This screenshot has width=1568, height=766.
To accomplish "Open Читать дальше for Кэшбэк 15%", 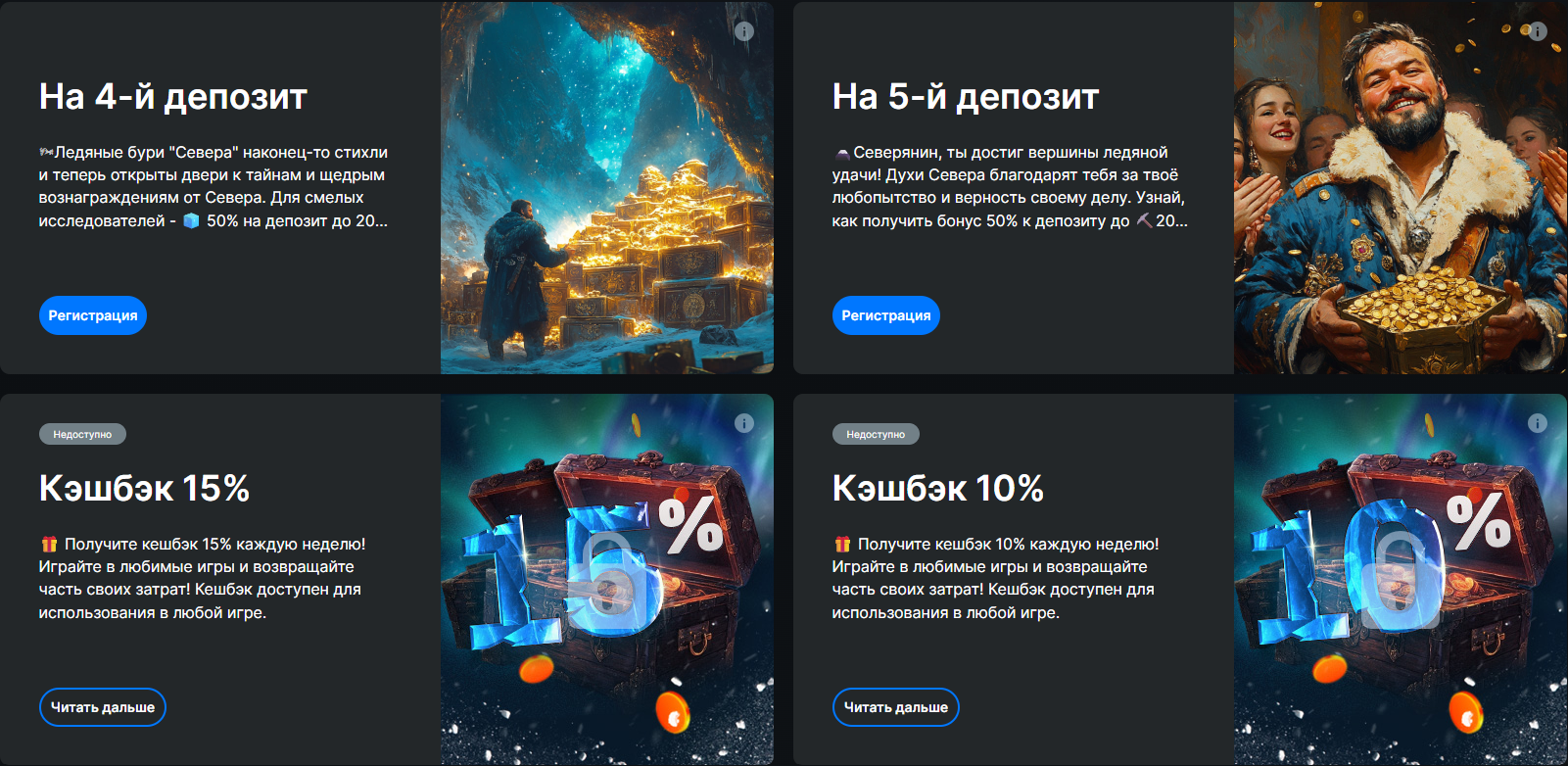I will [103, 707].
